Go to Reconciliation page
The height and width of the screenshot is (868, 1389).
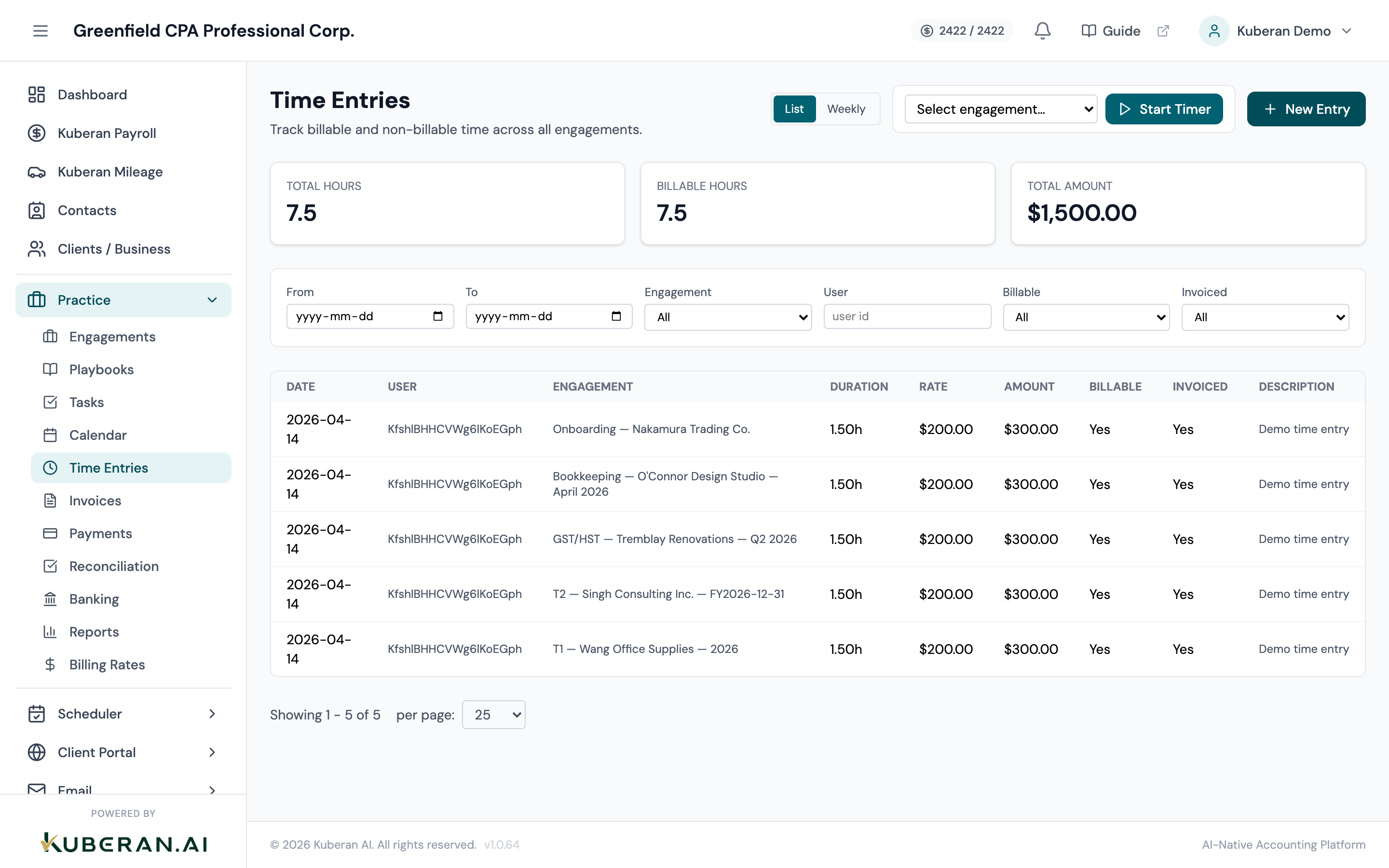click(x=131, y=566)
